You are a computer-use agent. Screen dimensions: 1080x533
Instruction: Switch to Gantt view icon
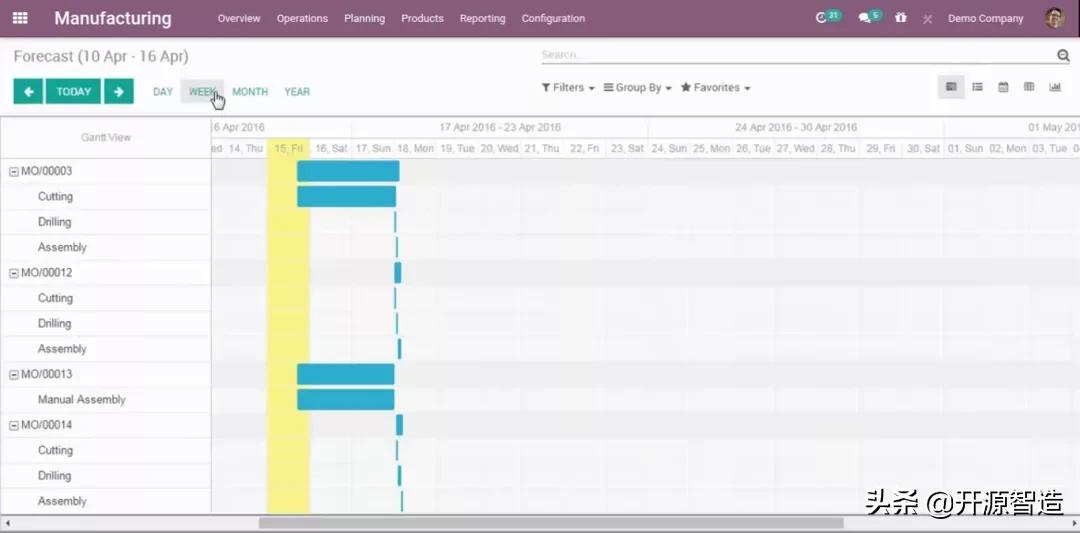point(951,87)
